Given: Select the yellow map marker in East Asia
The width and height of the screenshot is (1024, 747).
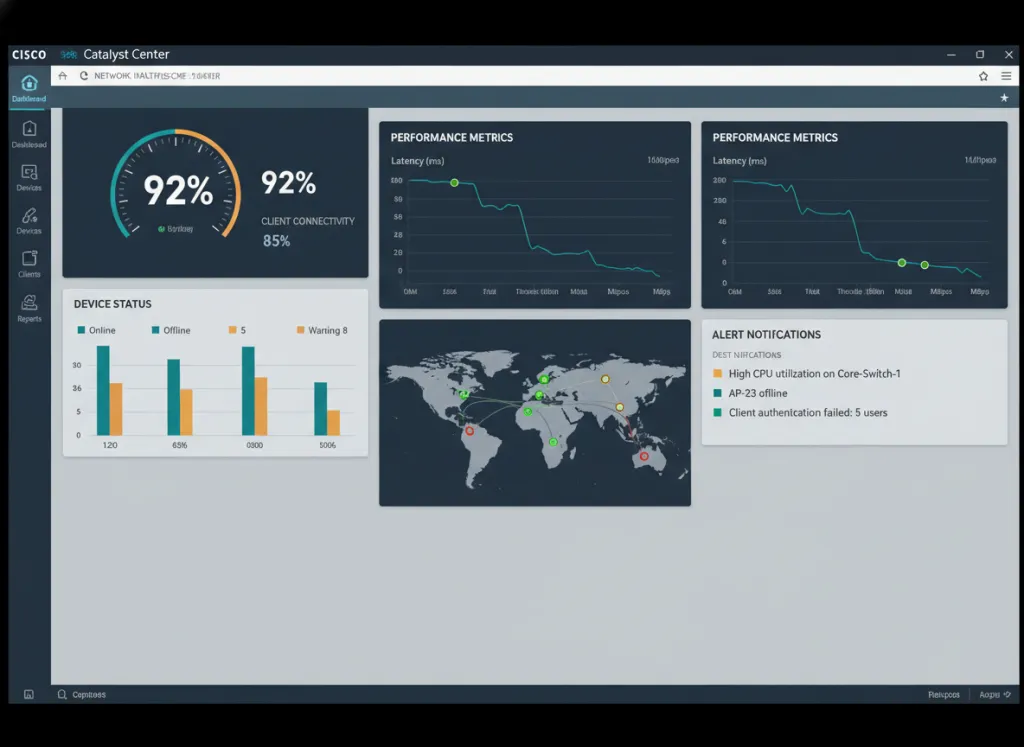Looking at the screenshot, I should 620,407.
